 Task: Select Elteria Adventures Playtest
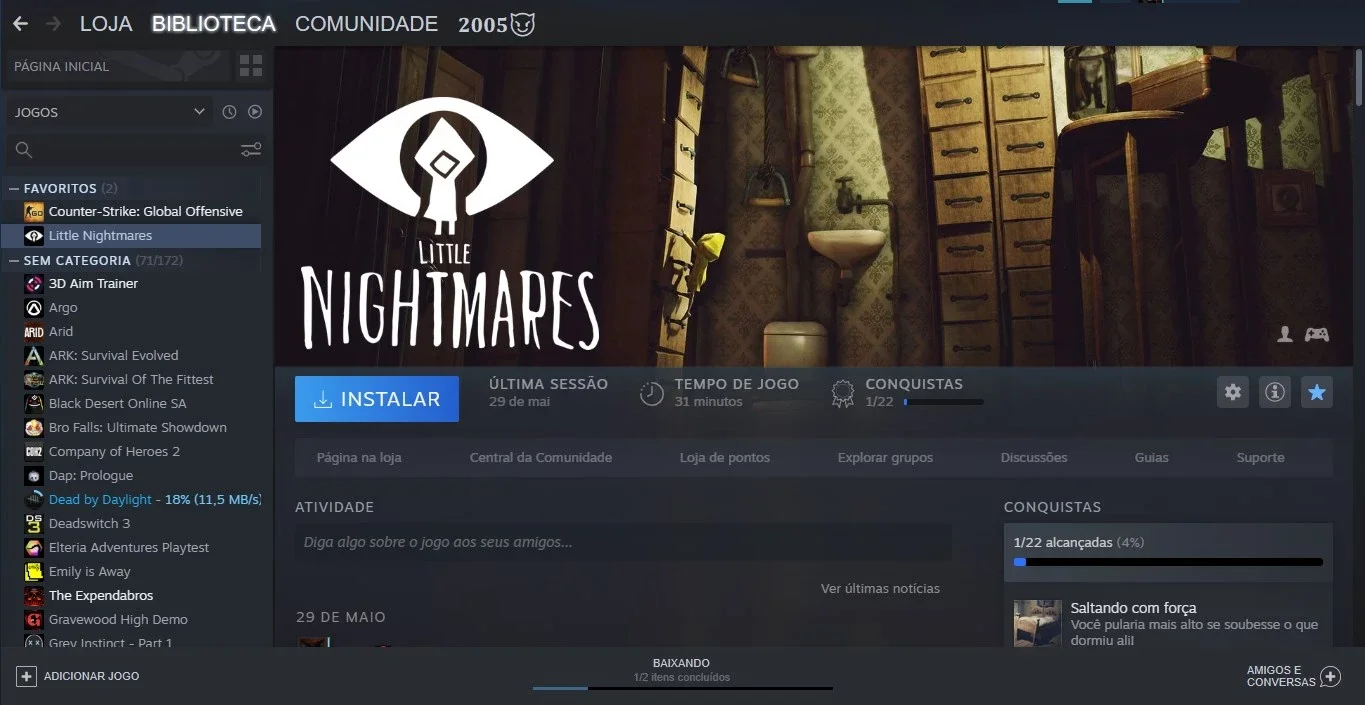(x=131, y=548)
